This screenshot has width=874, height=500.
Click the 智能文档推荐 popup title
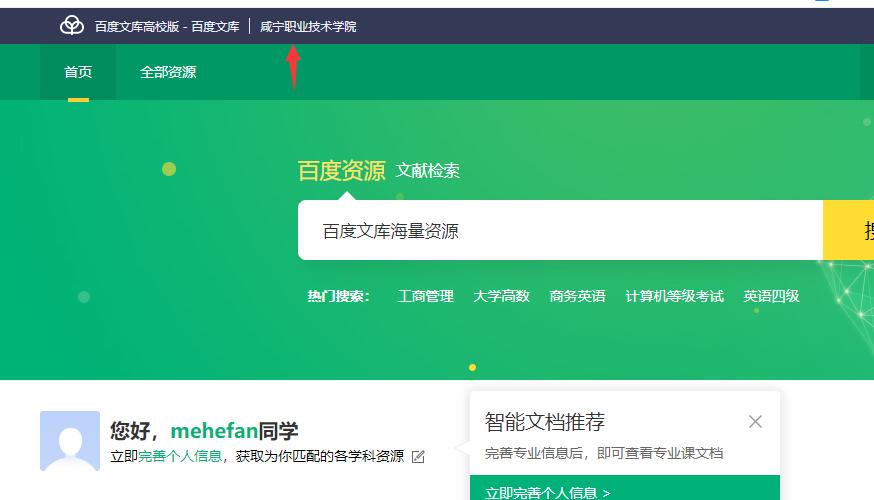[x=545, y=421]
